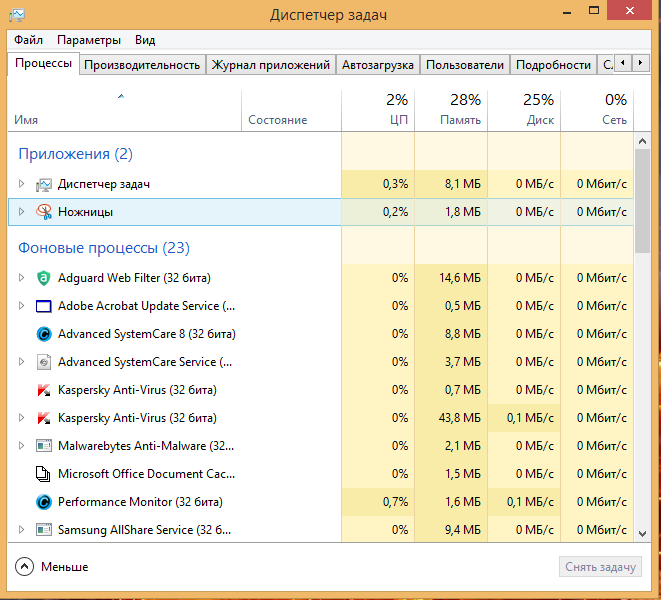Click the 9,4 МБ memory value
This screenshot has width=661, height=600.
(462, 530)
